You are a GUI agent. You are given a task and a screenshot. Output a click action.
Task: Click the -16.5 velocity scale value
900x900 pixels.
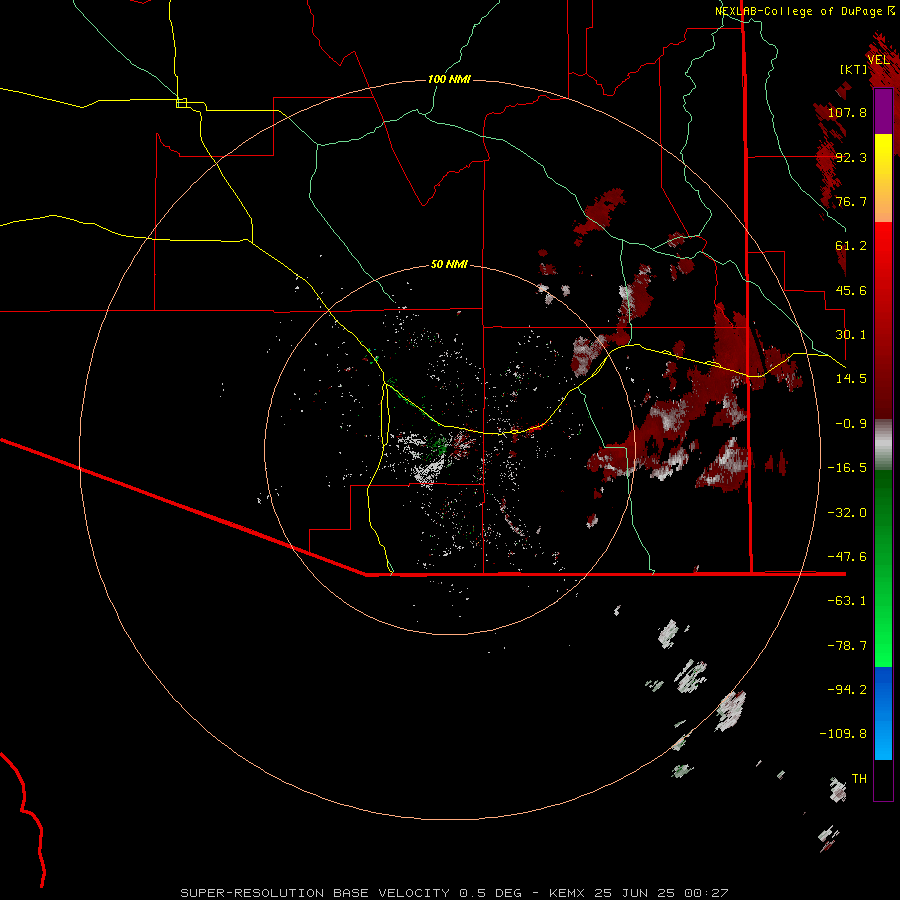click(847, 468)
